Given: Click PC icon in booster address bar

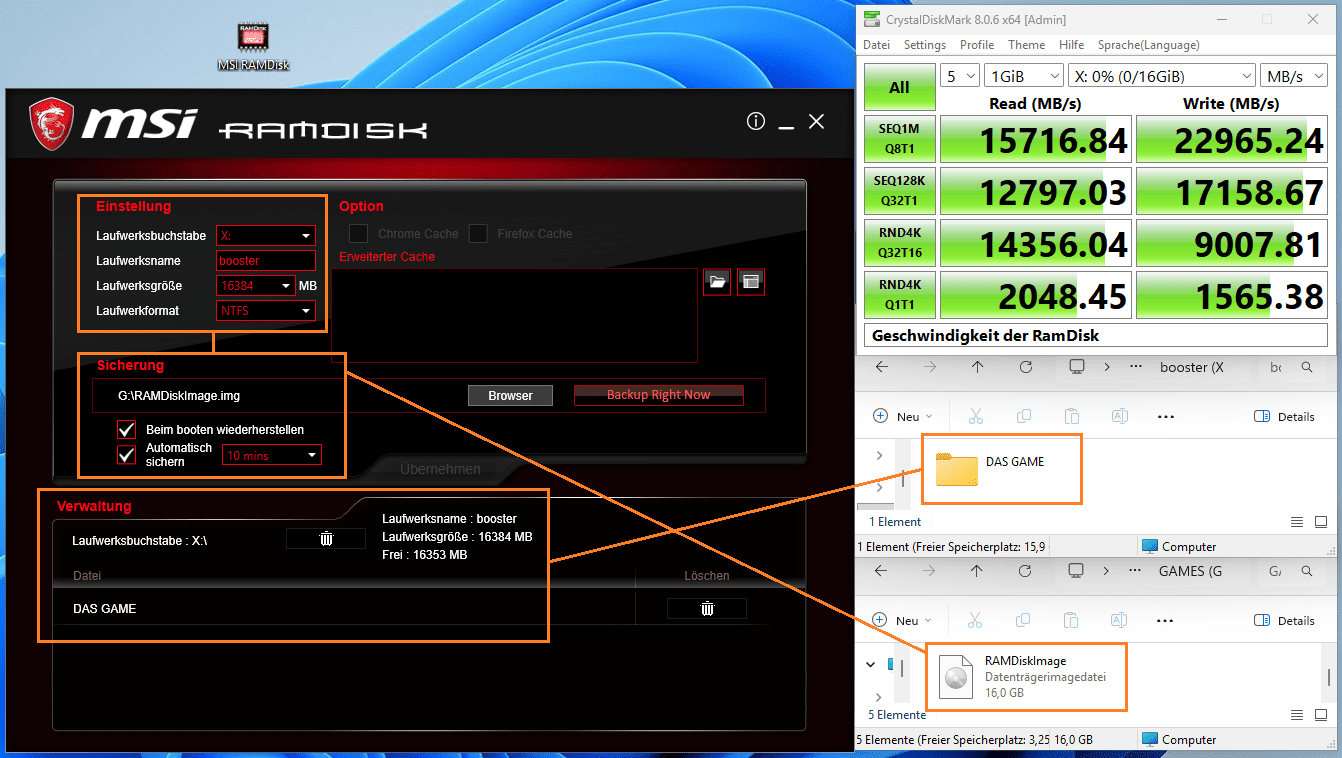Looking at the screenshot, I should coord(1077,367).
